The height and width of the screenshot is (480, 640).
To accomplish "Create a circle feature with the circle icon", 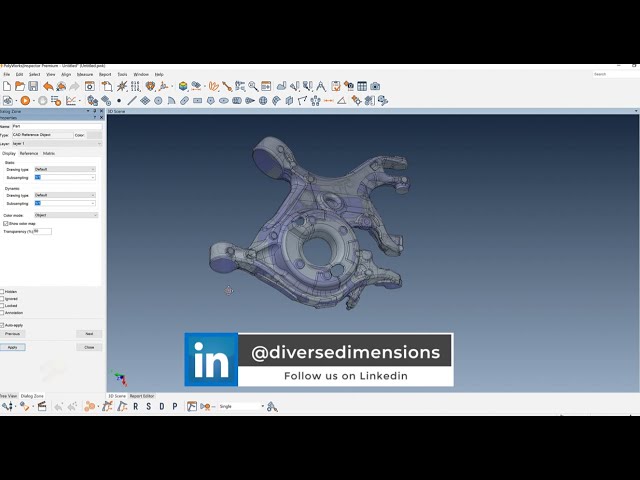I will pyautogui.click(x=158, y=100).
